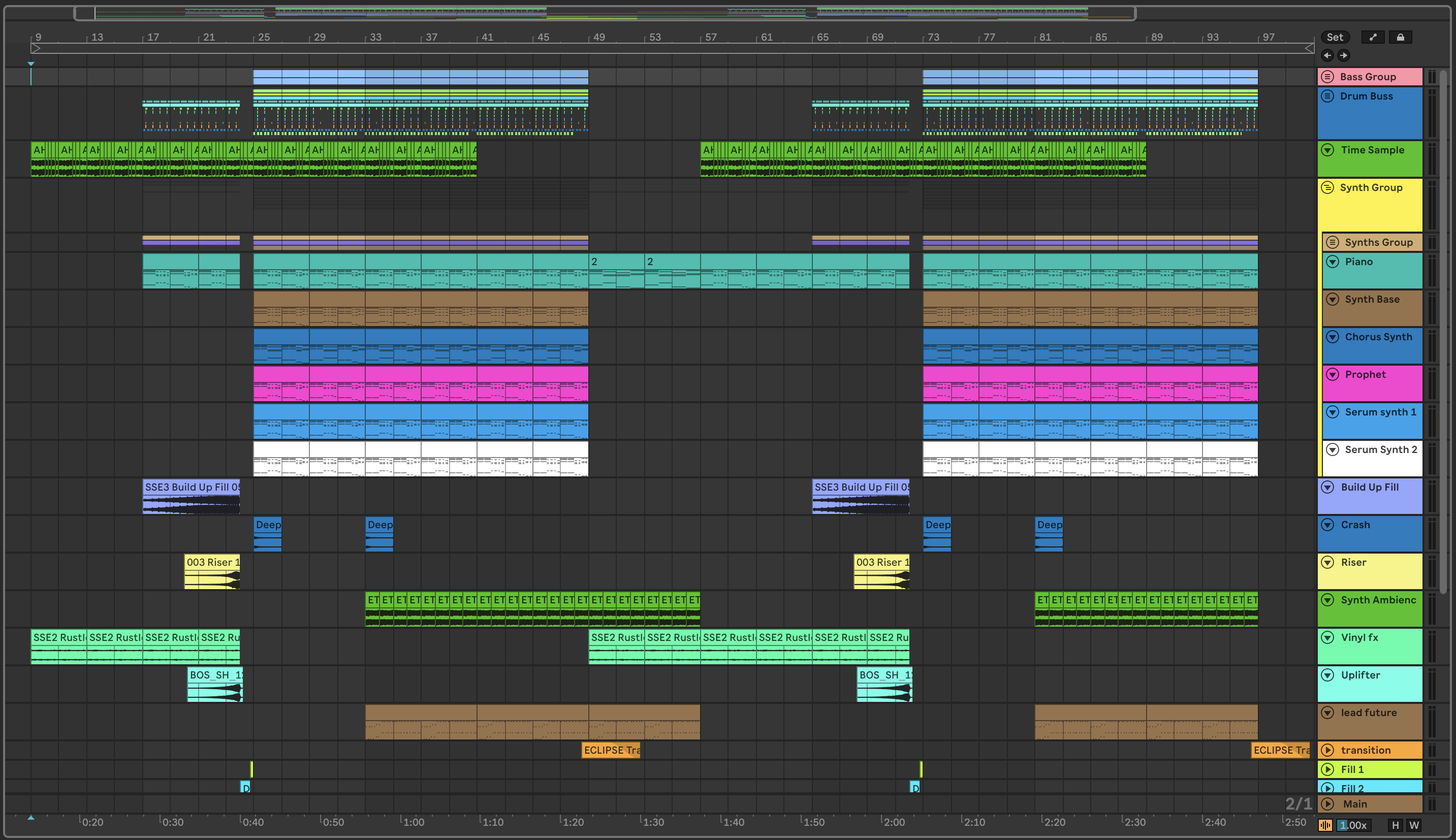Click the H height optimize button

(1396, 825)
